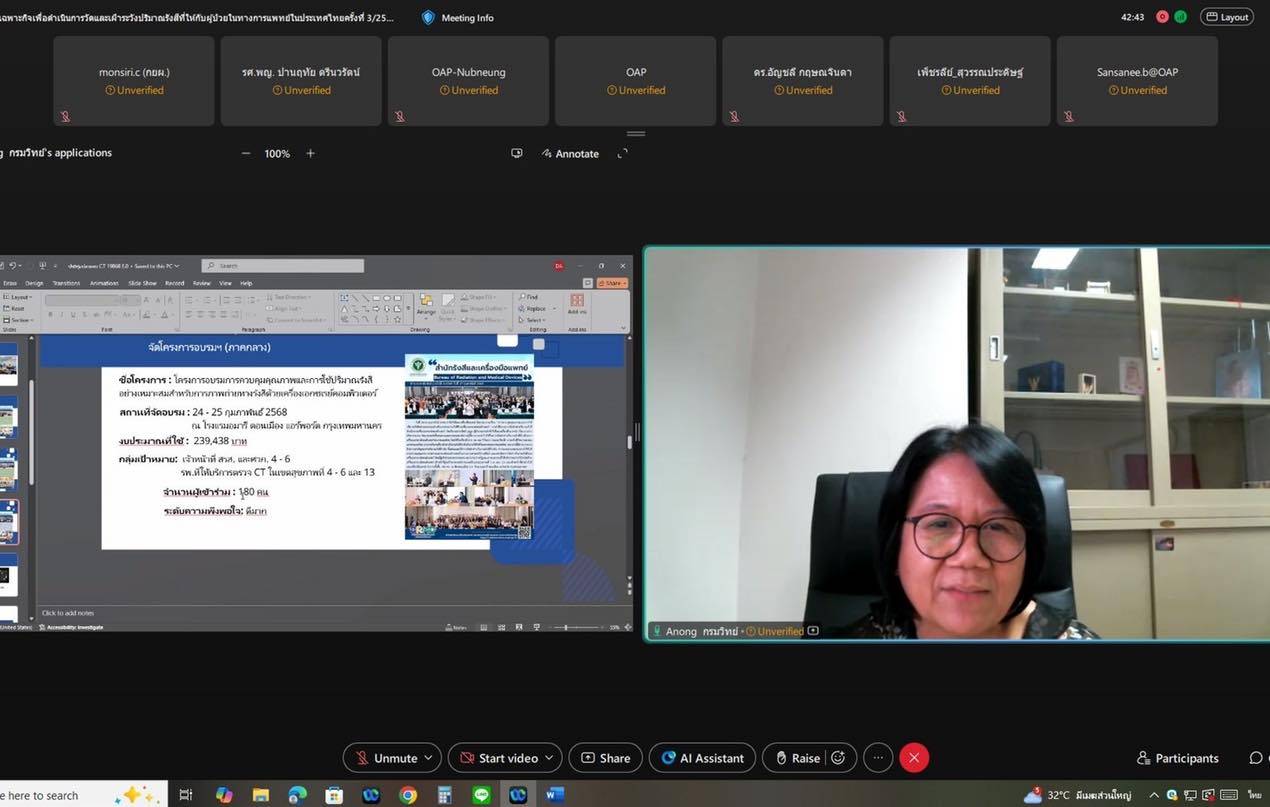Open Meeting Info
This screenshot has height=807, width=1270.
point(458,17)
